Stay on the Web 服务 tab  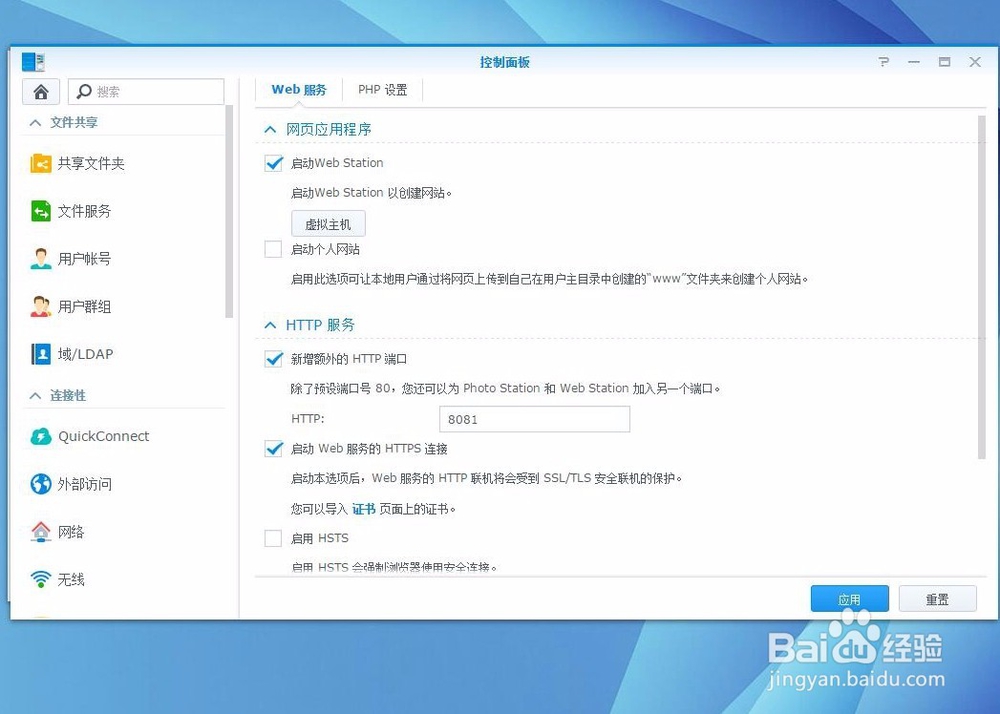pyautogui.click(x=299, y=89)
